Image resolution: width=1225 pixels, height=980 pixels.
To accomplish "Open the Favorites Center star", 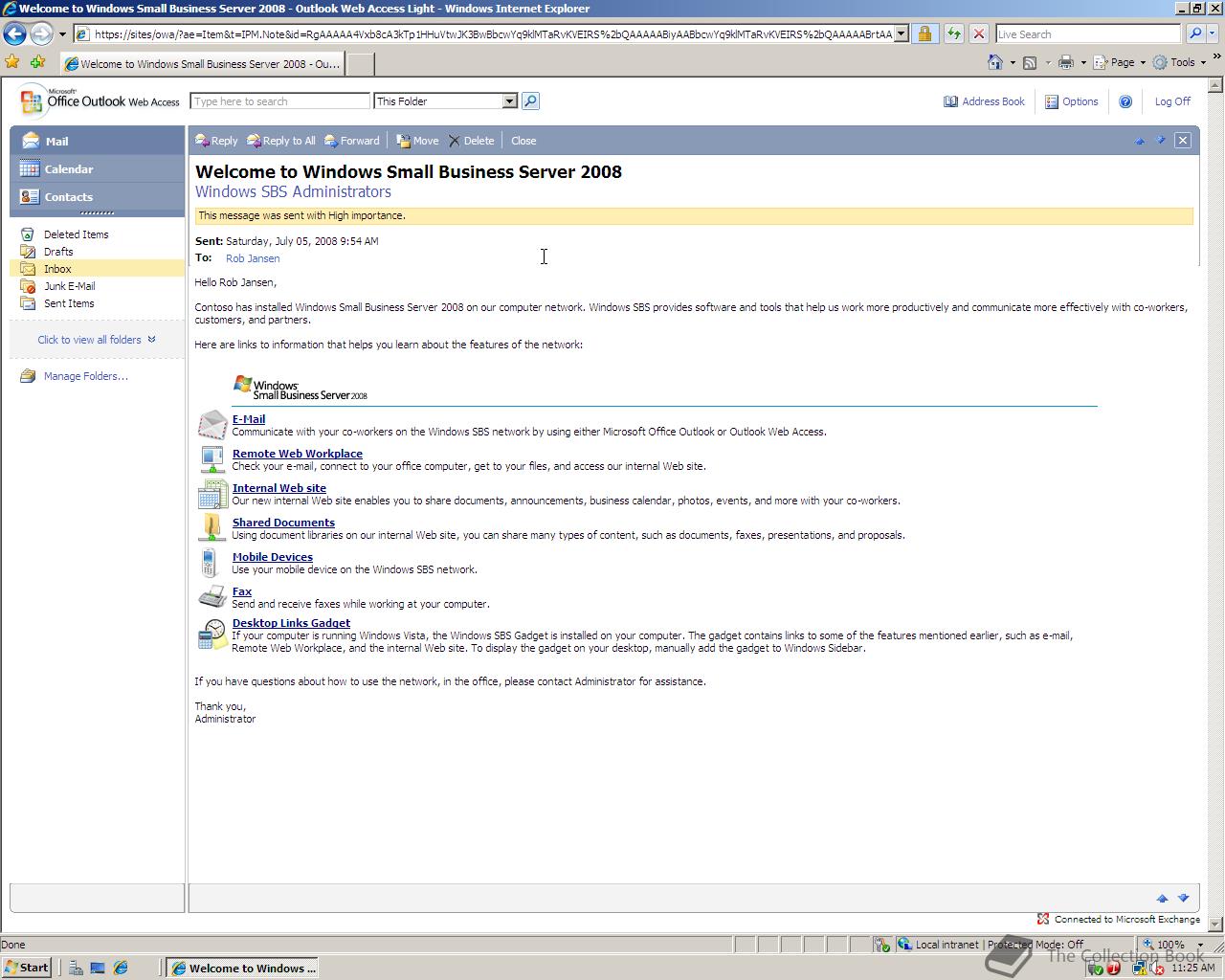I will (x=12, y=62).
